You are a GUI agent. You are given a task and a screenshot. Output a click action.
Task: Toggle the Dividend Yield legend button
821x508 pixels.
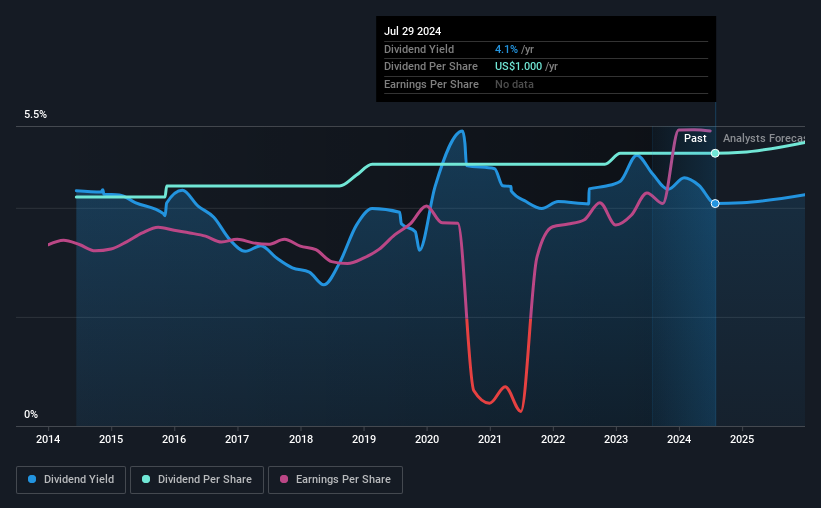tap(71, 480)
